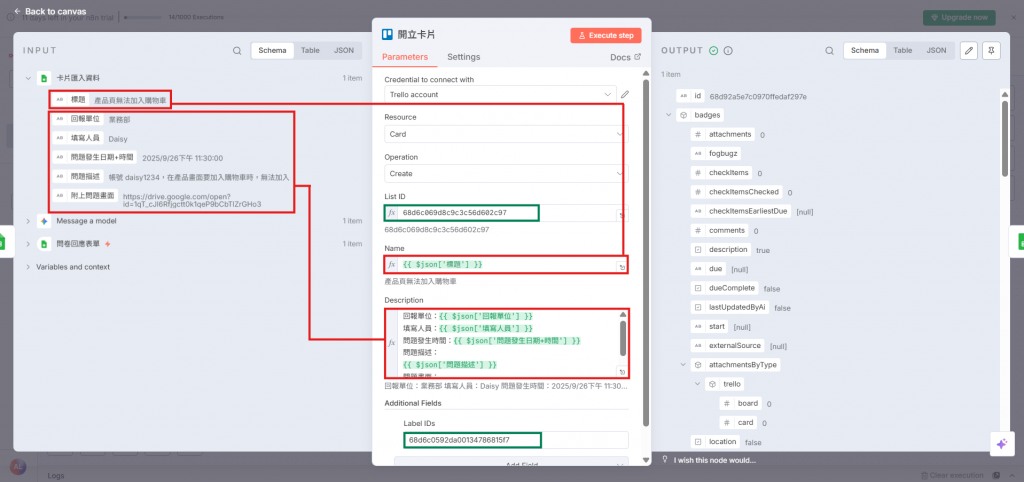Click the Label IDs input field

[516, 440]
